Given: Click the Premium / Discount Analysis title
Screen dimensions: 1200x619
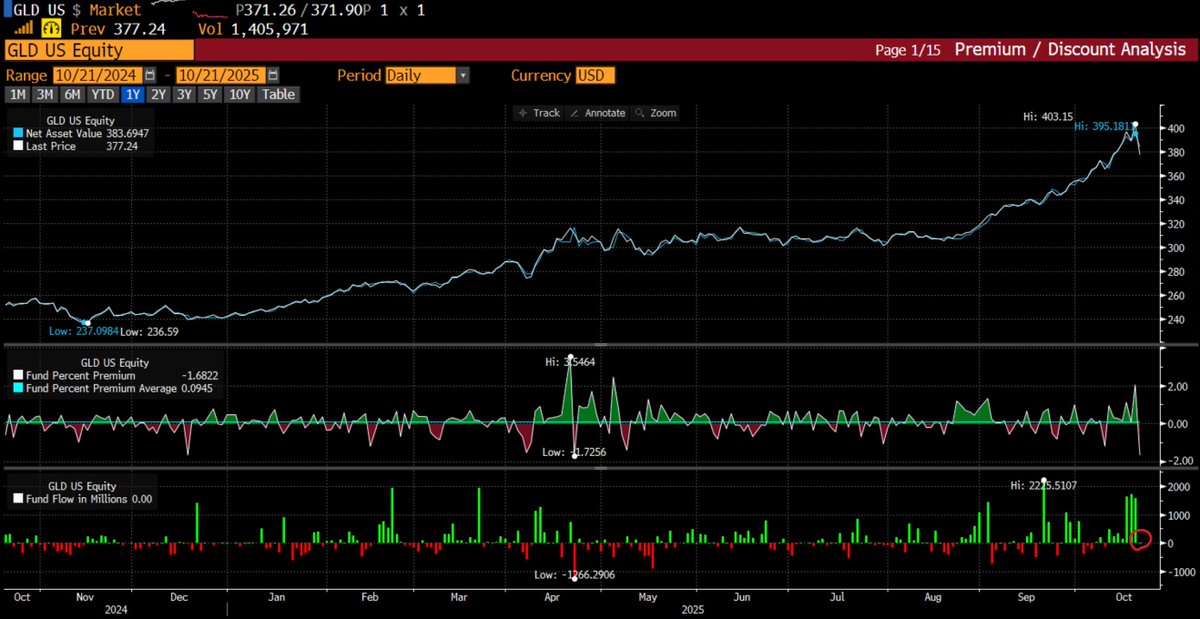Looking at the screenshot, I should 1070,49.
